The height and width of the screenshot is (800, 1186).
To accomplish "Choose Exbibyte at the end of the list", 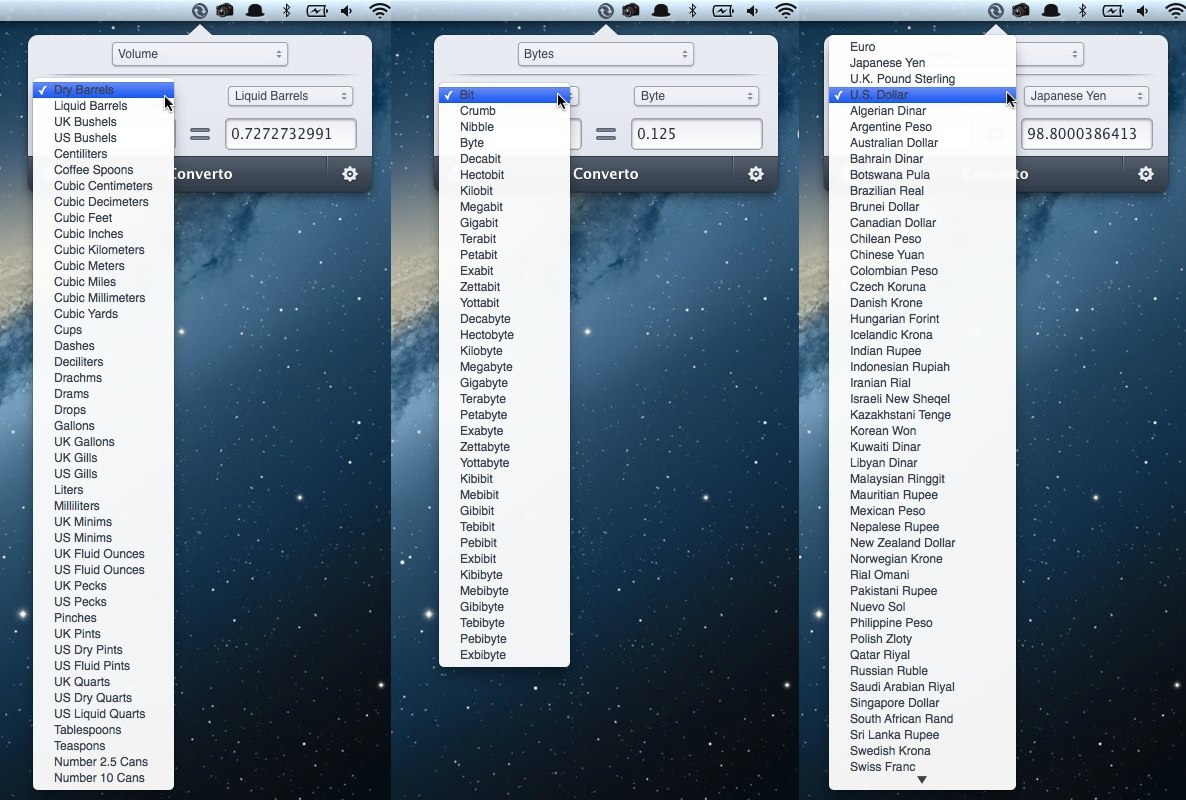I will [x=504, y=655].
